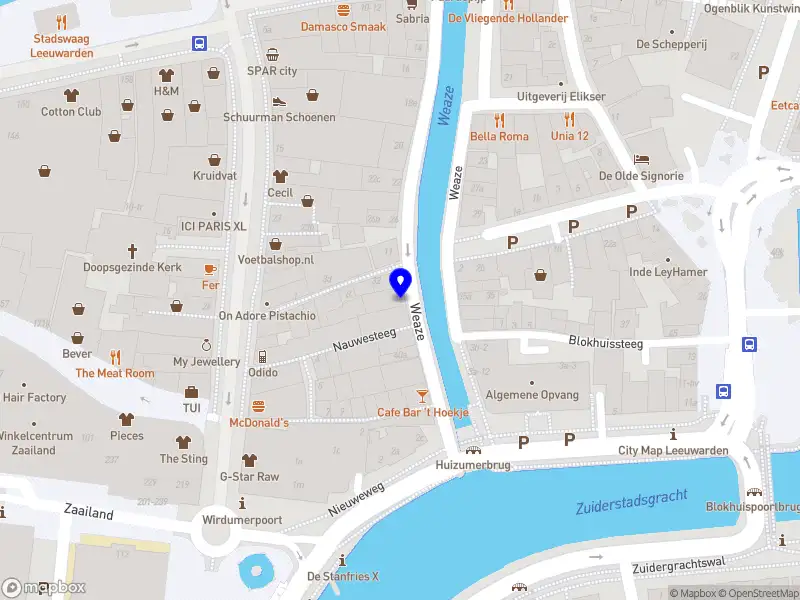Select the bus stop icon near Blokhuissteeg
This screenshot has height=600, width=800.
point(749,344)
